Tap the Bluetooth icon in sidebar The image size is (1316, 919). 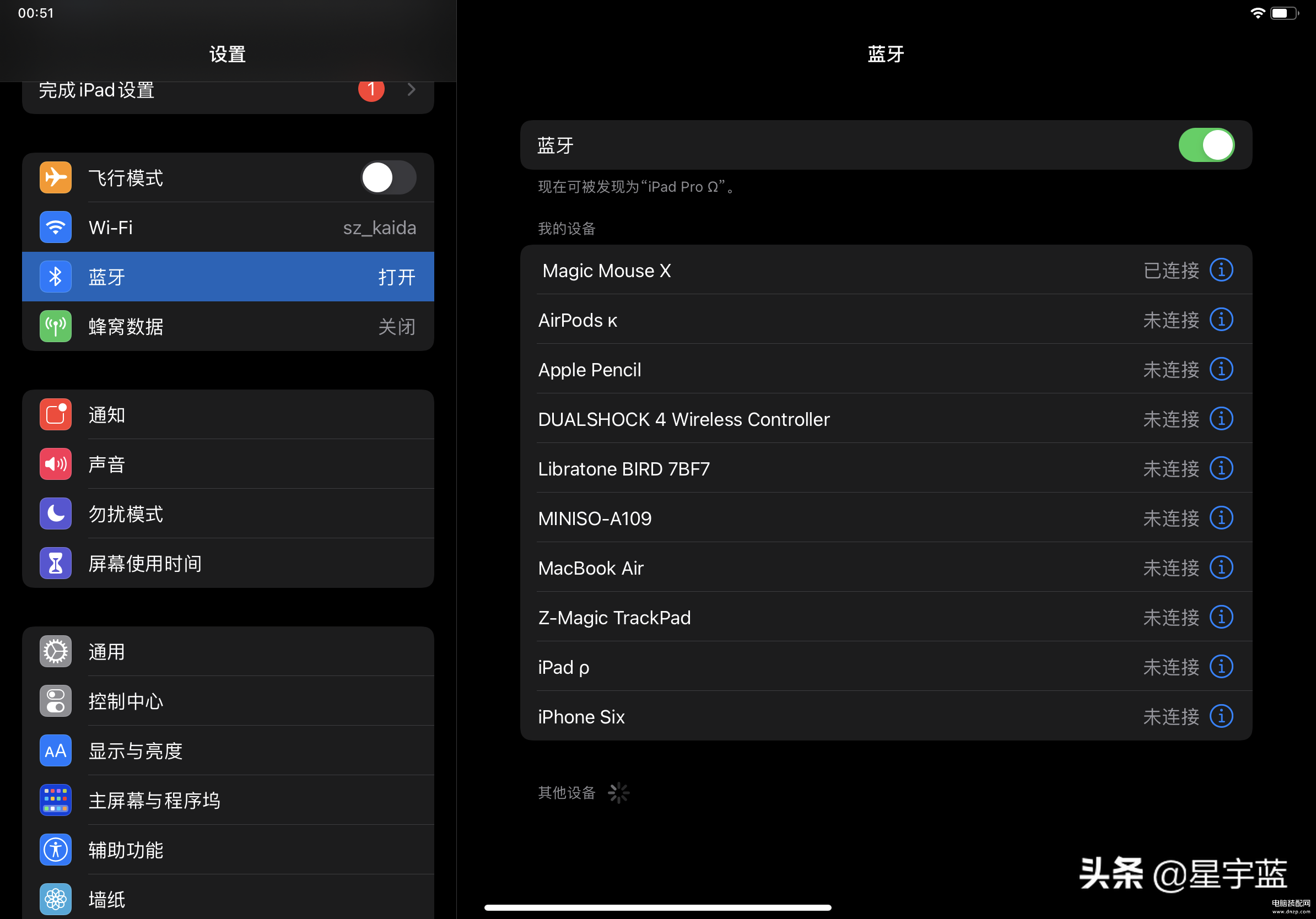coord(56,277)
